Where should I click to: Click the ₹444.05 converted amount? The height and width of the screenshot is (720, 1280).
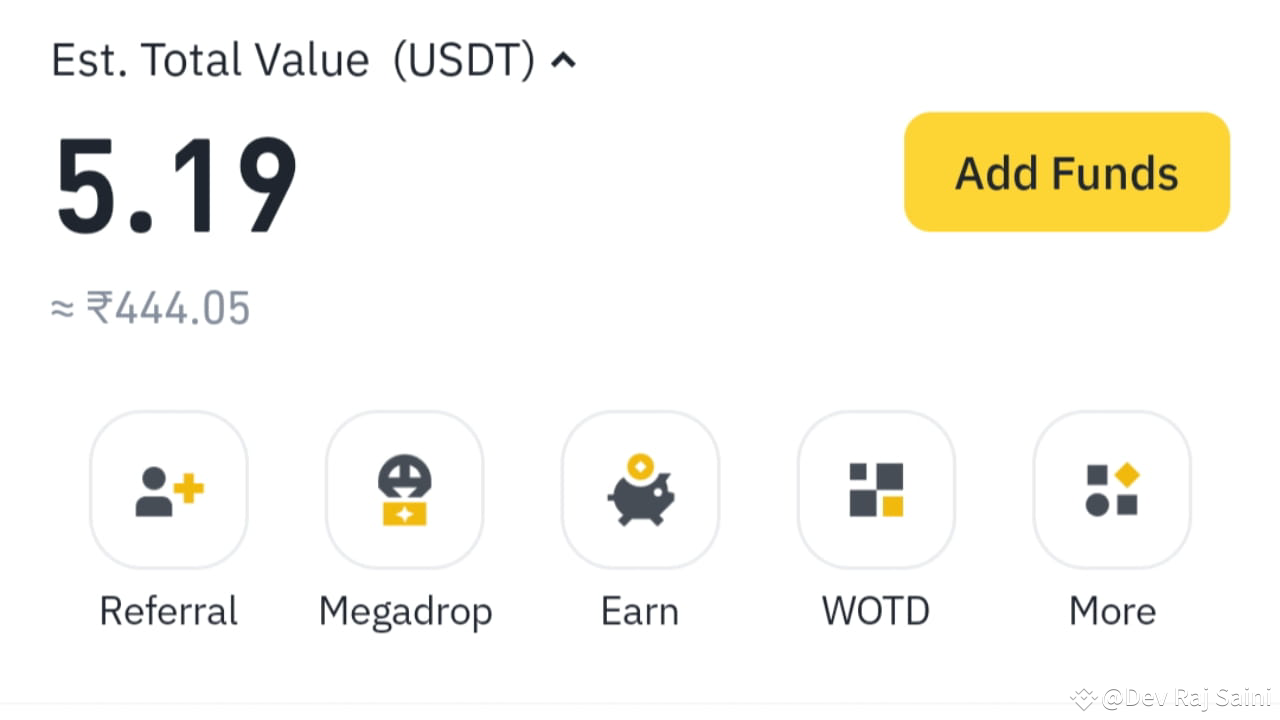click(x=168, y=308)
